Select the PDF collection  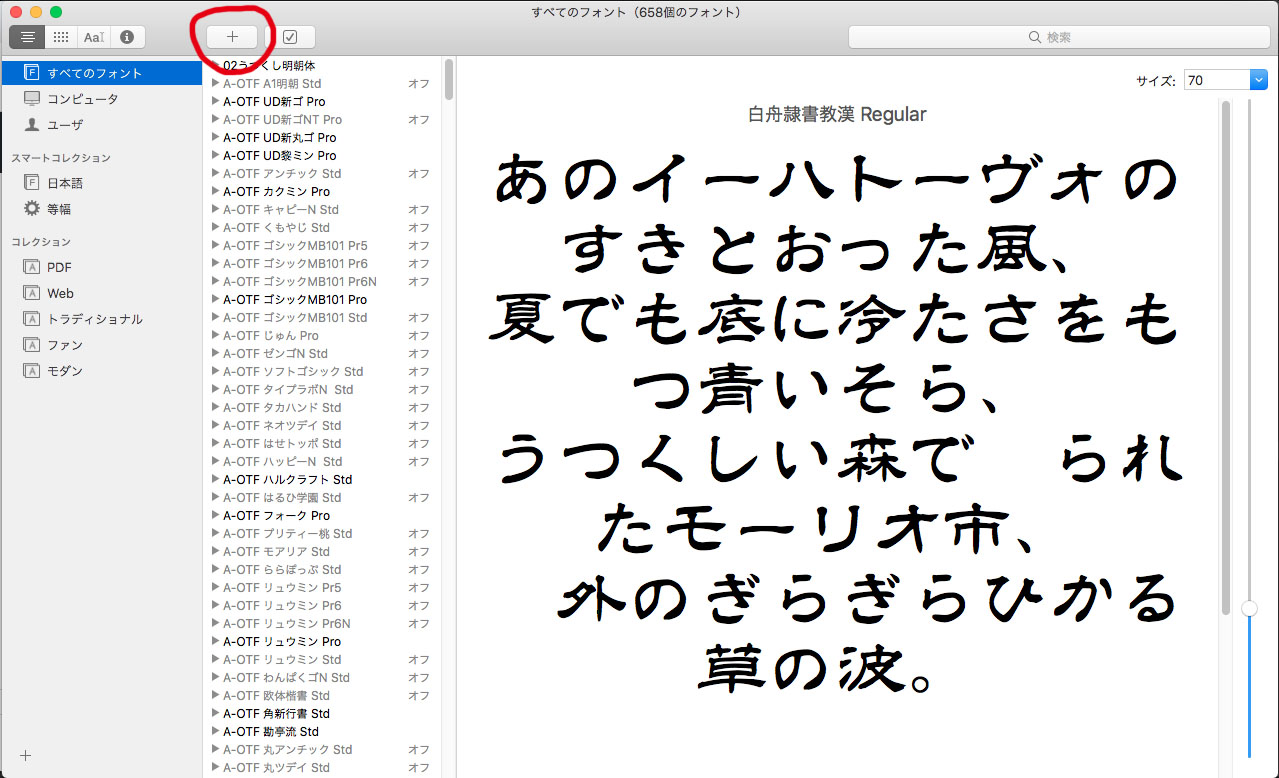click(x=59, y=267)
